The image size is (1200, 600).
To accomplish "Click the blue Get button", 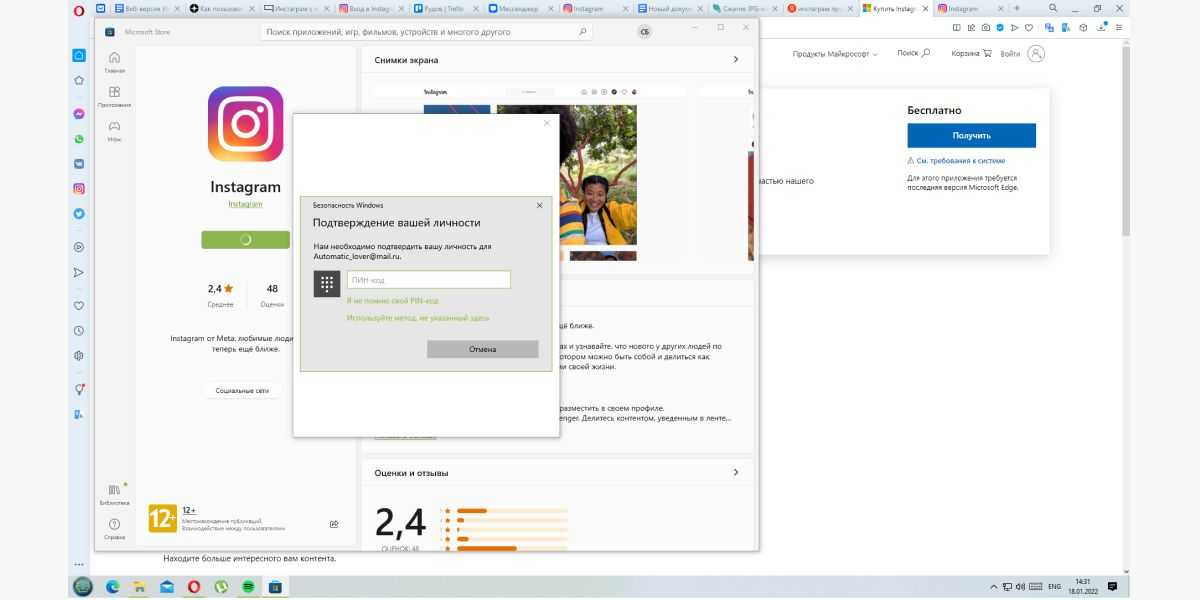I will tap(971, 135).
